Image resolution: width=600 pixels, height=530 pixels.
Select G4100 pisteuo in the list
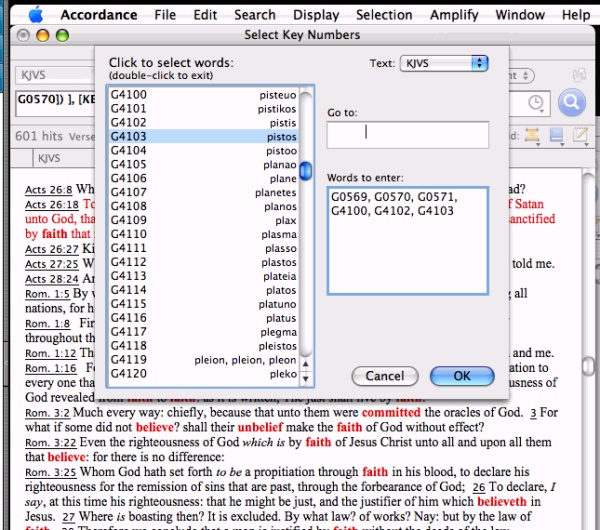(203, 95)
